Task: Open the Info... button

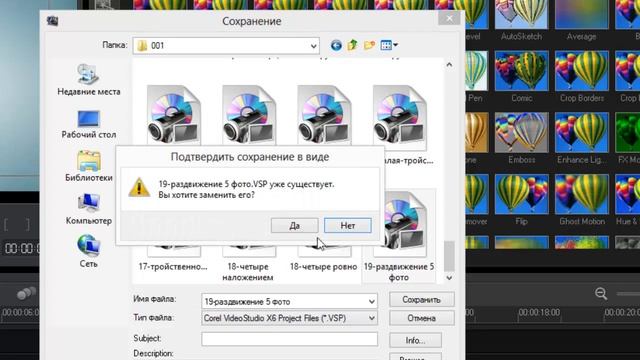Action: (x=415, y=340)
